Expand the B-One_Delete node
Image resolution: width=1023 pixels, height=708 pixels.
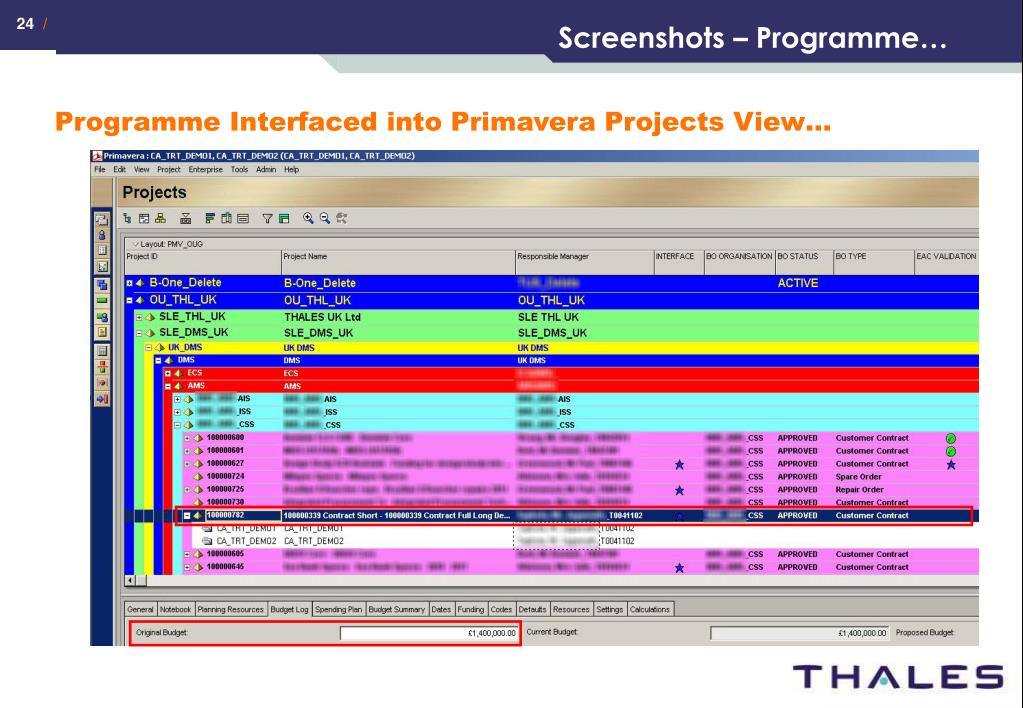pyautogui.click(x=129, y=283)
